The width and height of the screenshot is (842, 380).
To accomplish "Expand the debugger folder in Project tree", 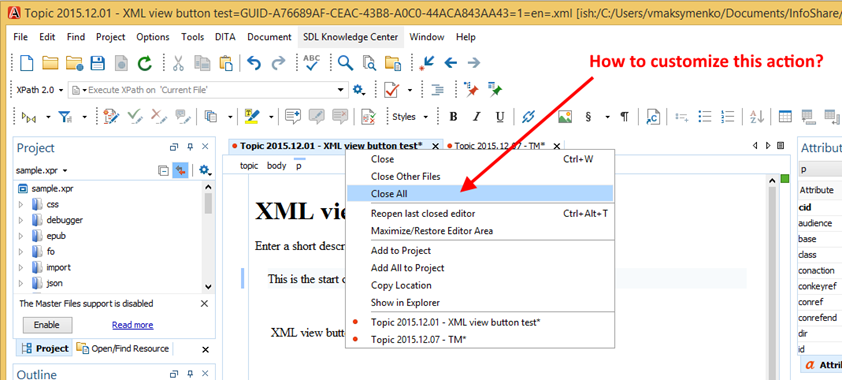I will (x=21, y=220).
